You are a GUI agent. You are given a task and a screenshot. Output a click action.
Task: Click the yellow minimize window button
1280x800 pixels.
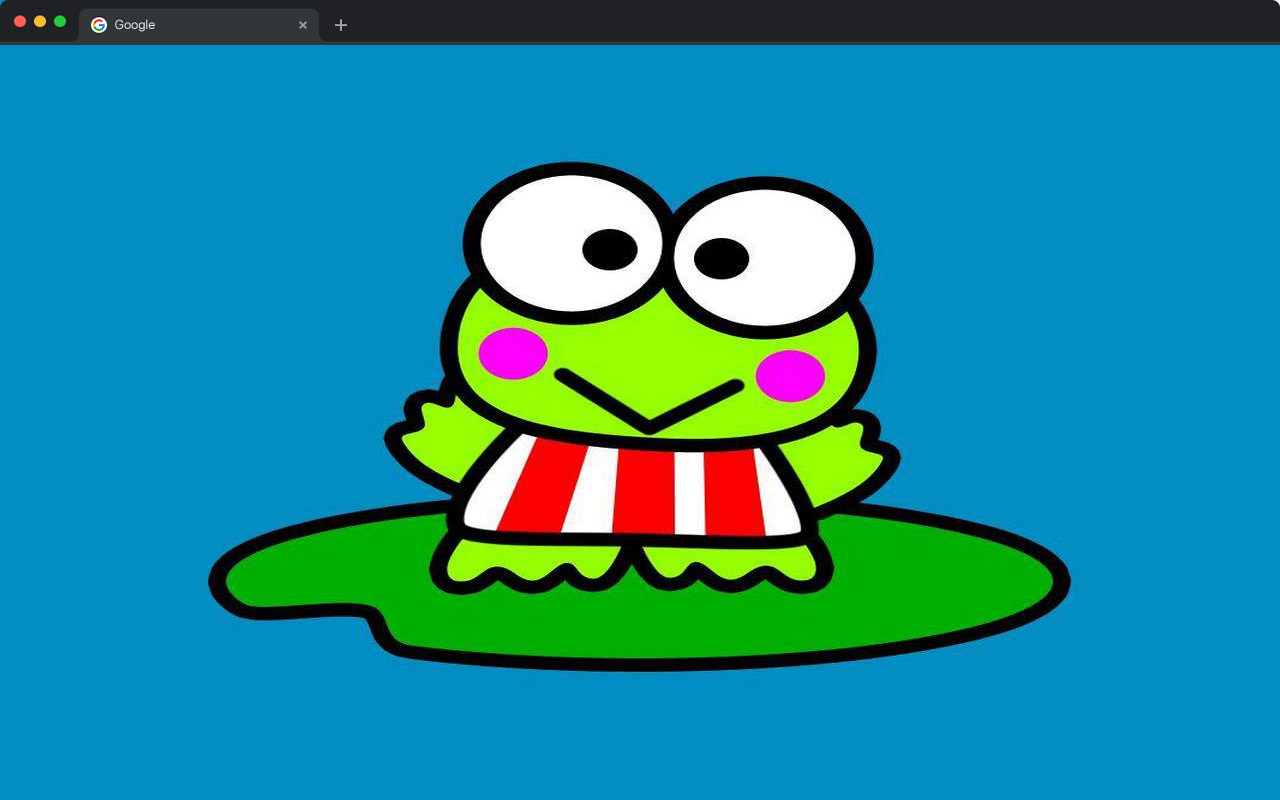(40, 21)
